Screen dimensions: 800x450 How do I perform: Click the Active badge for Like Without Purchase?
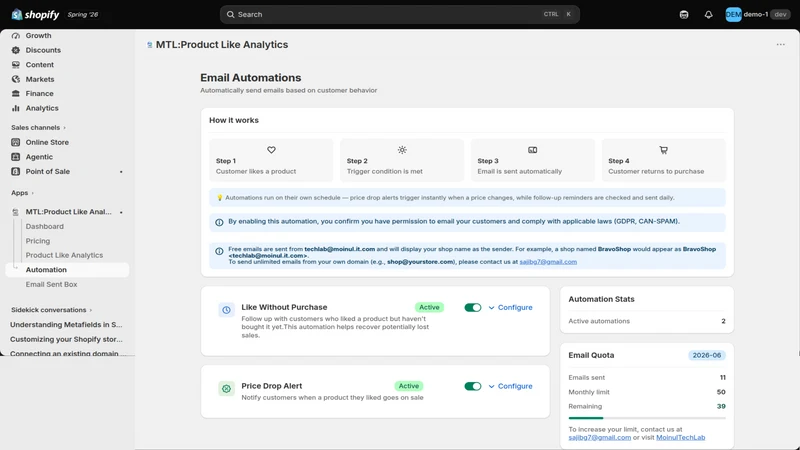point(429,308)
